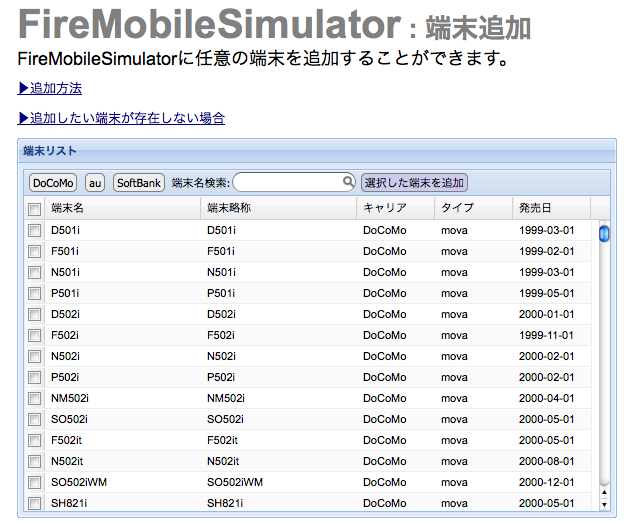This screenshot has height=523, width=624.
Task: Toggle the select-all header checkbox
Action: point(35,209)
